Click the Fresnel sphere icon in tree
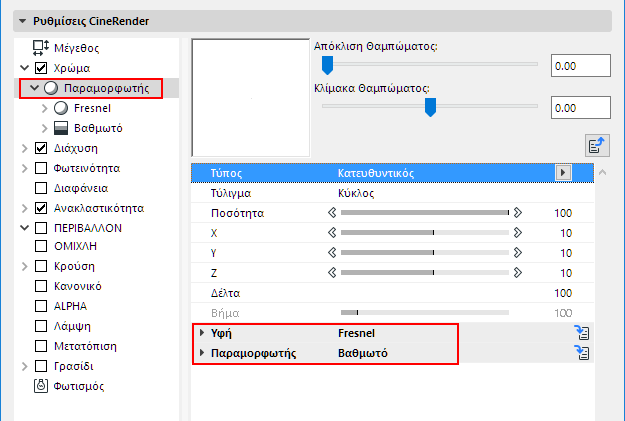 click(61, 108)
